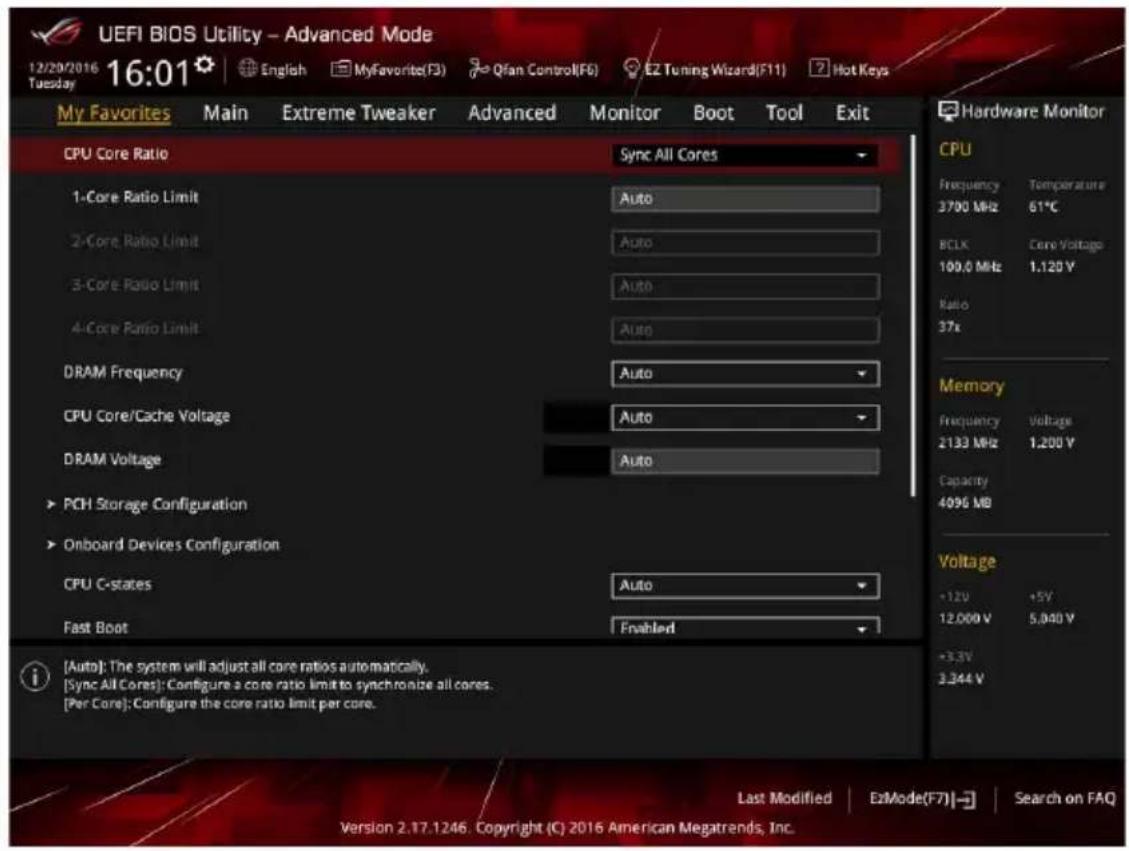Screen dimensions: 1129x851
Task: Open the Fast Boot dropdown
Action: (745, 626)
